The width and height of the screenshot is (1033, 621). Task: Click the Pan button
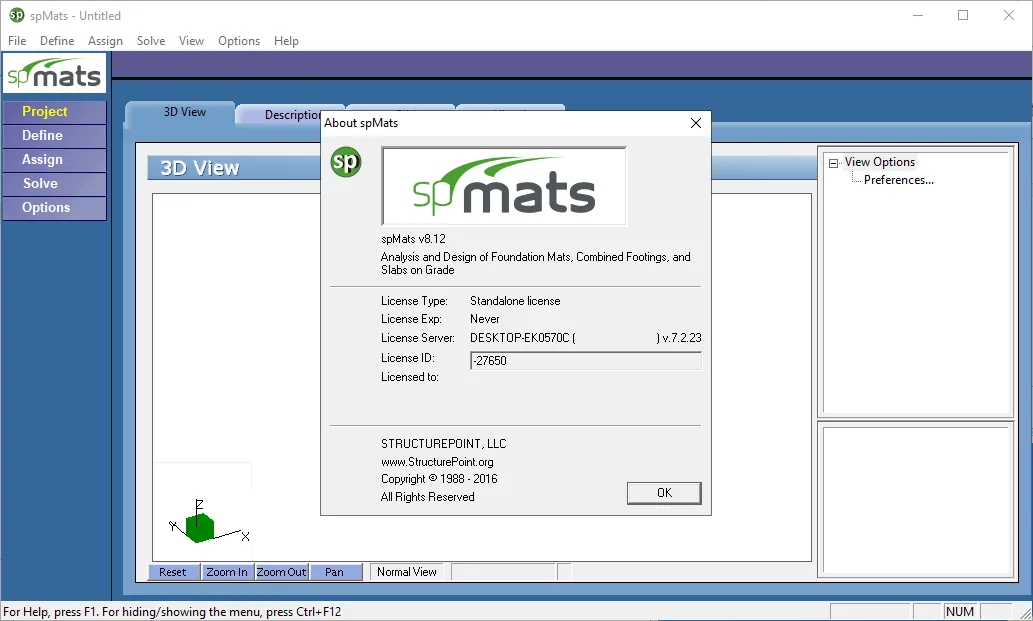335,572
